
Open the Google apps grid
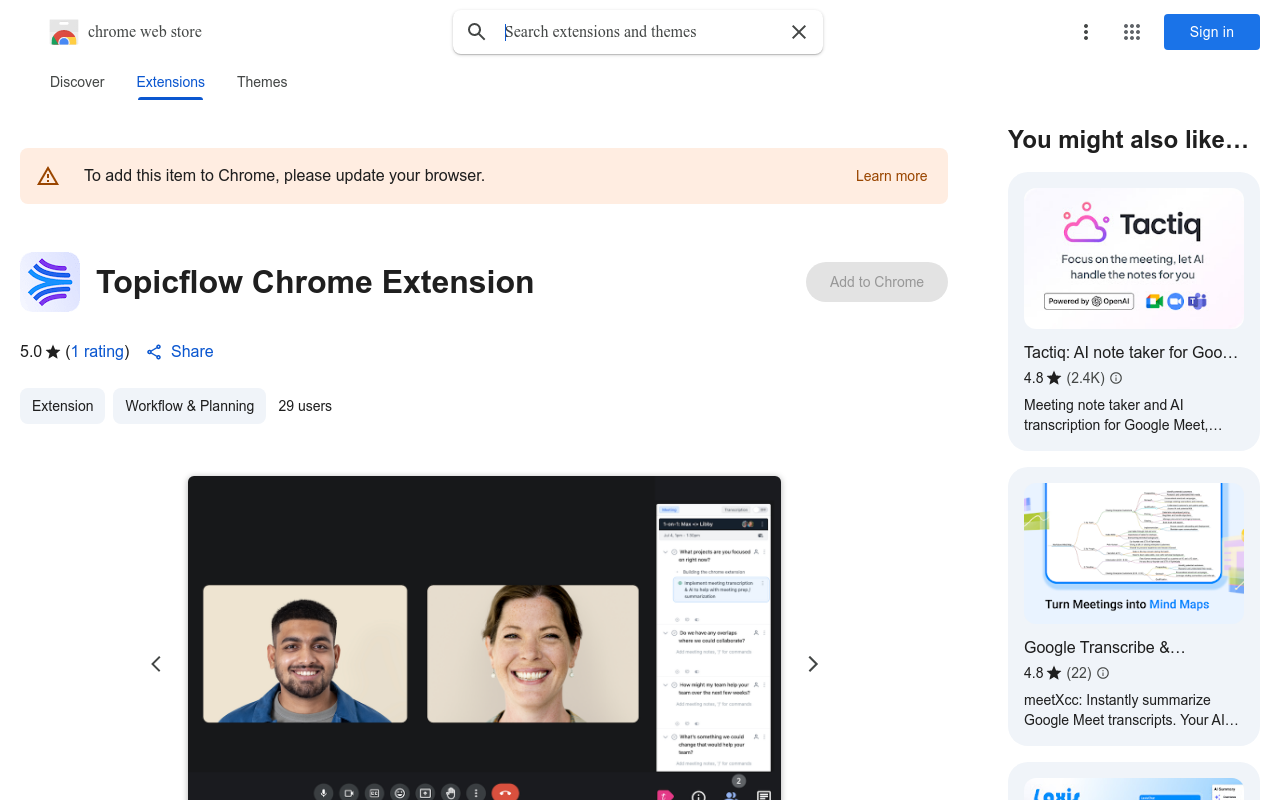point(1132,32)
